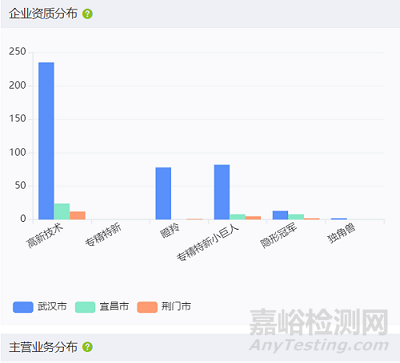Viewport: 400px width, 363px height.
Task: Click help icon beside 企业资质分布 title
Action: coord(88,14)
